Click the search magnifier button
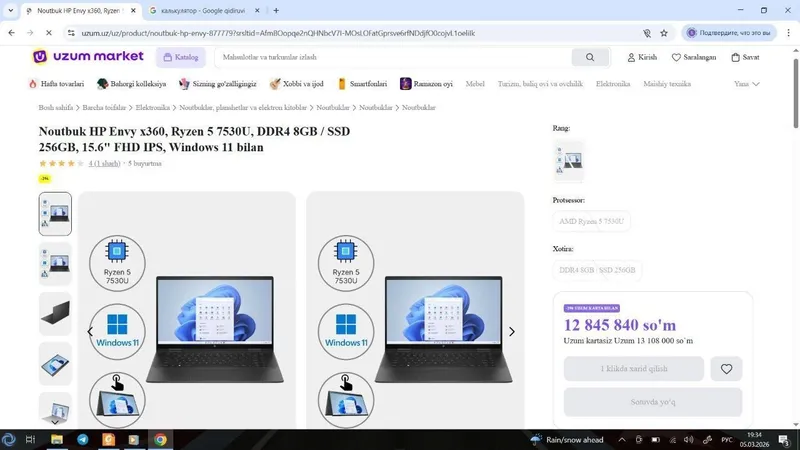The image size is (800, 450). tap(590, 57)
